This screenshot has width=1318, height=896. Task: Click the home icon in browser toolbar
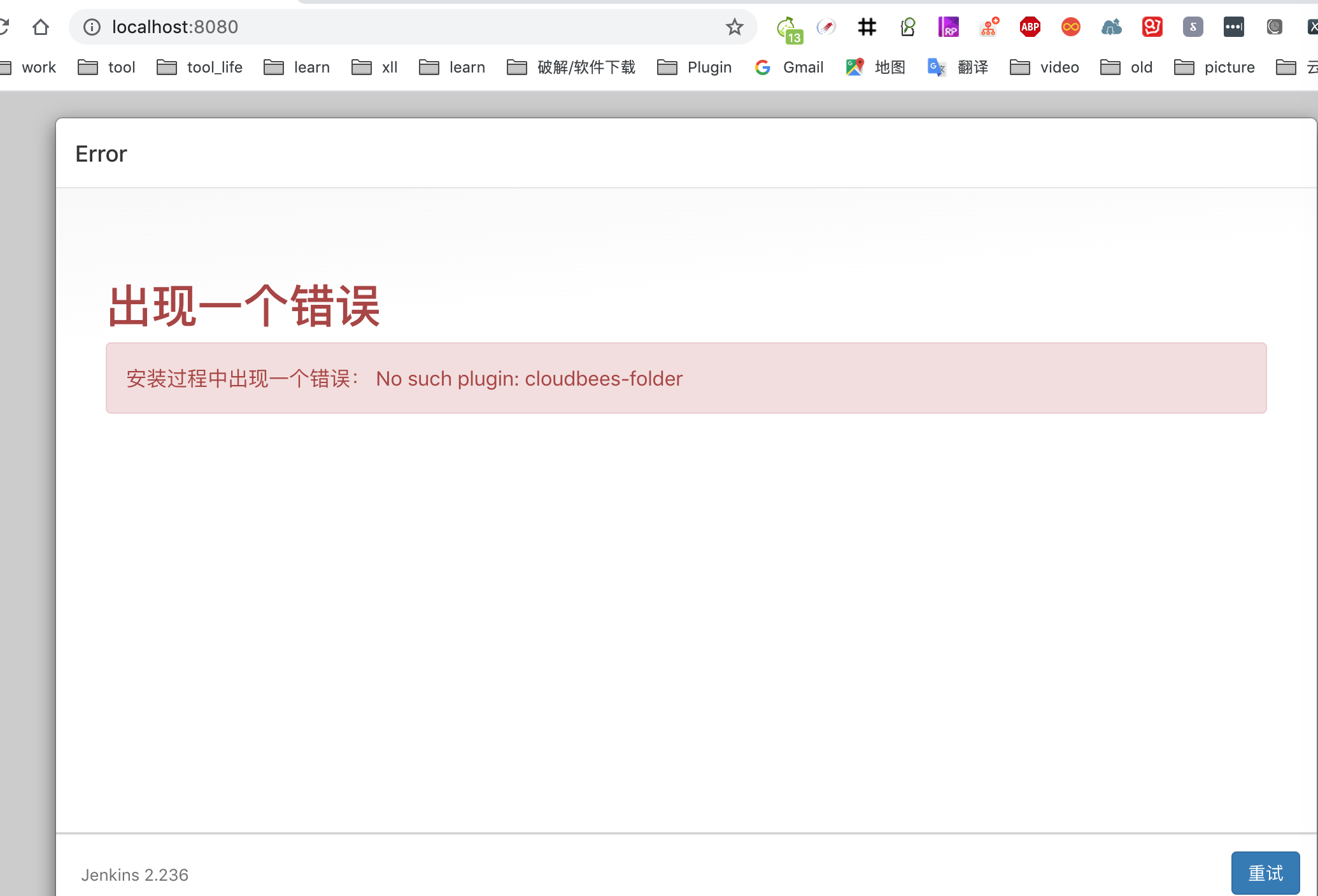[x=41, y=27]
